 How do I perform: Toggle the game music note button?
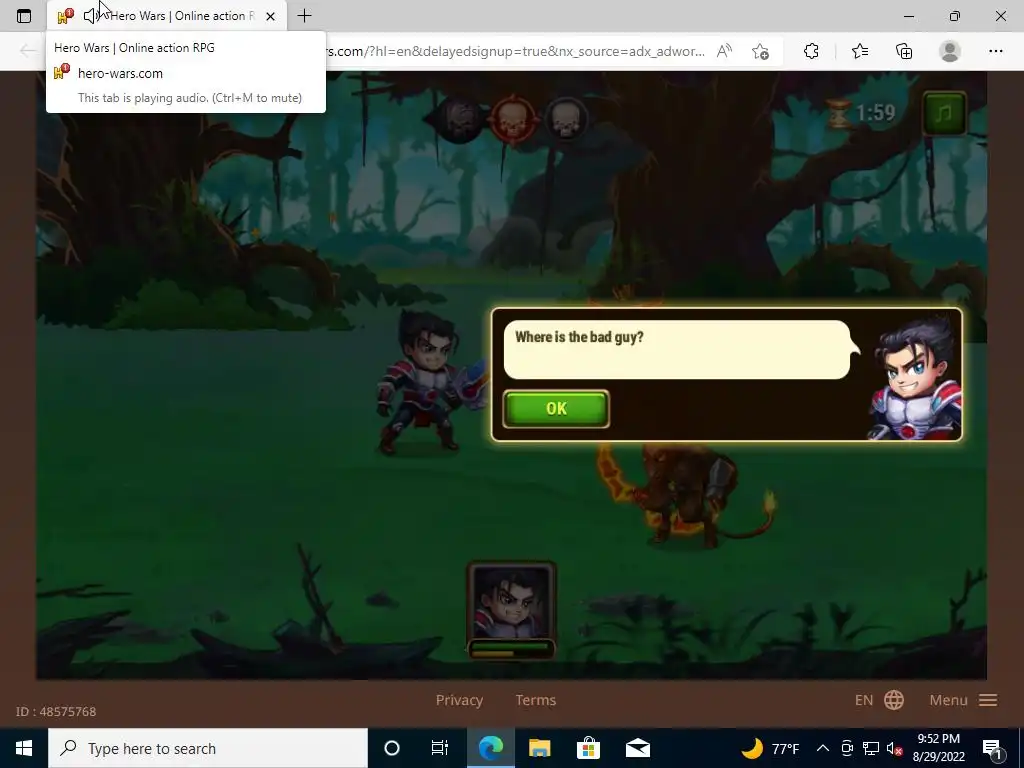coord(944,114)
